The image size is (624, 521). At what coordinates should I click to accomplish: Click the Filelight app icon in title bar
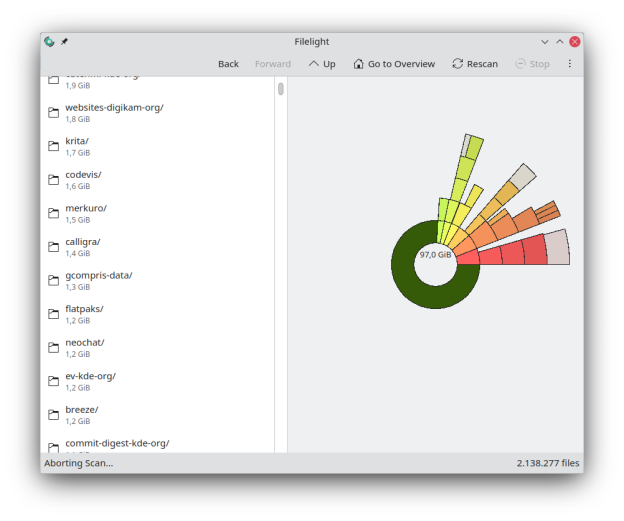pyautogui.click(x=49, y=42)
